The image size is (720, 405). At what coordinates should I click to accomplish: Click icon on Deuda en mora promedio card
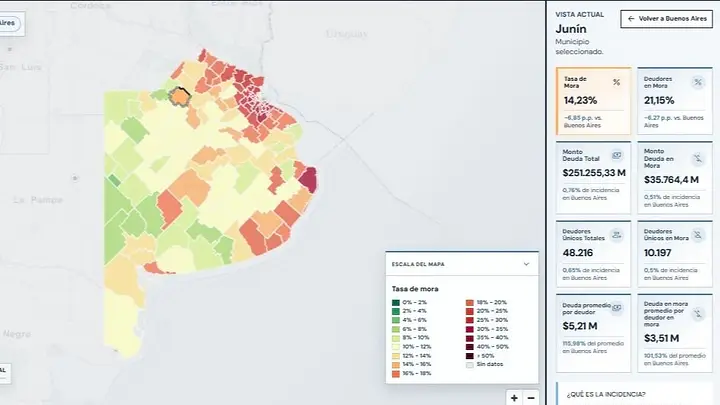698,314
